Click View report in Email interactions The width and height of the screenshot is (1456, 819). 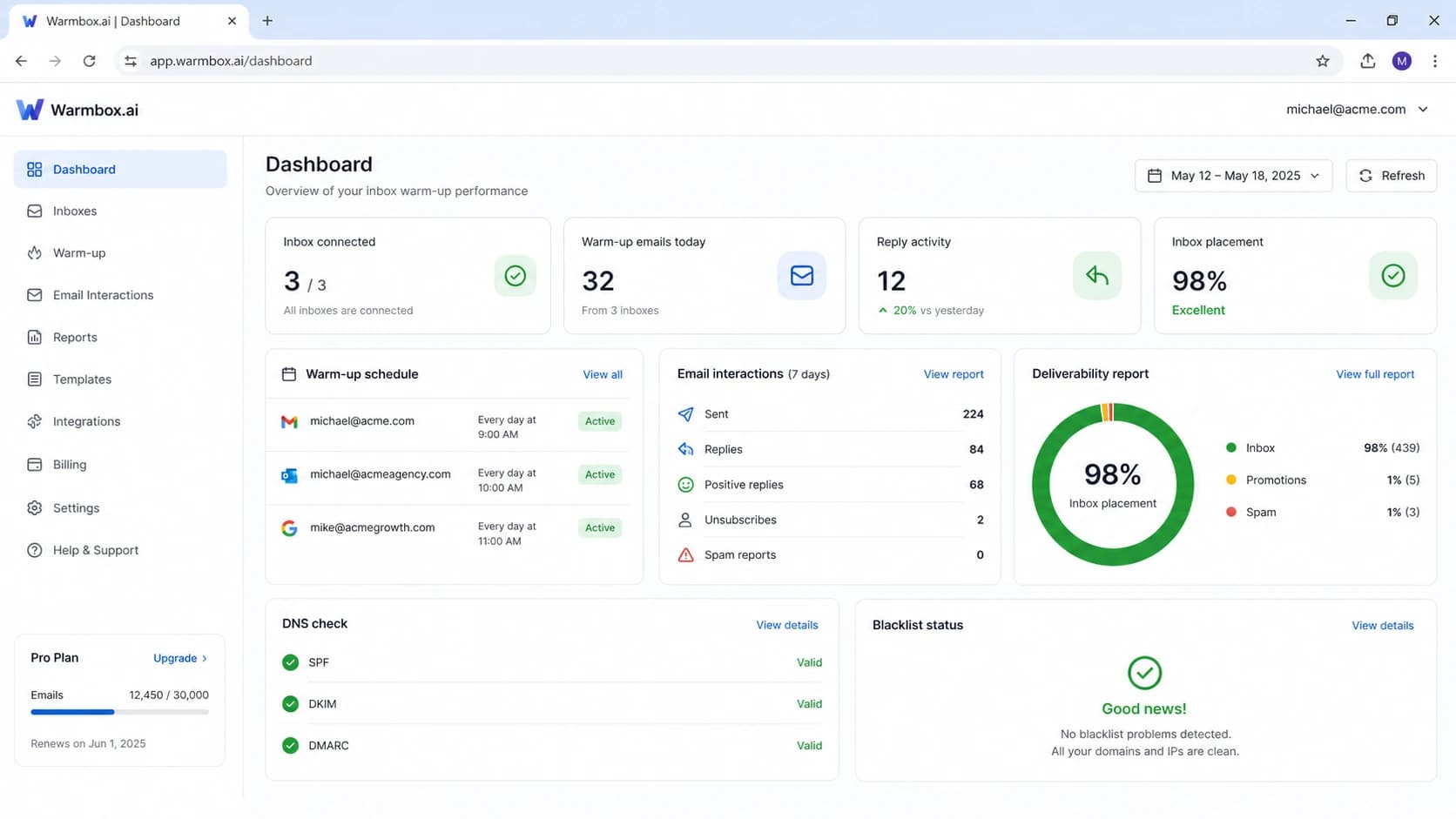(954, 374)
